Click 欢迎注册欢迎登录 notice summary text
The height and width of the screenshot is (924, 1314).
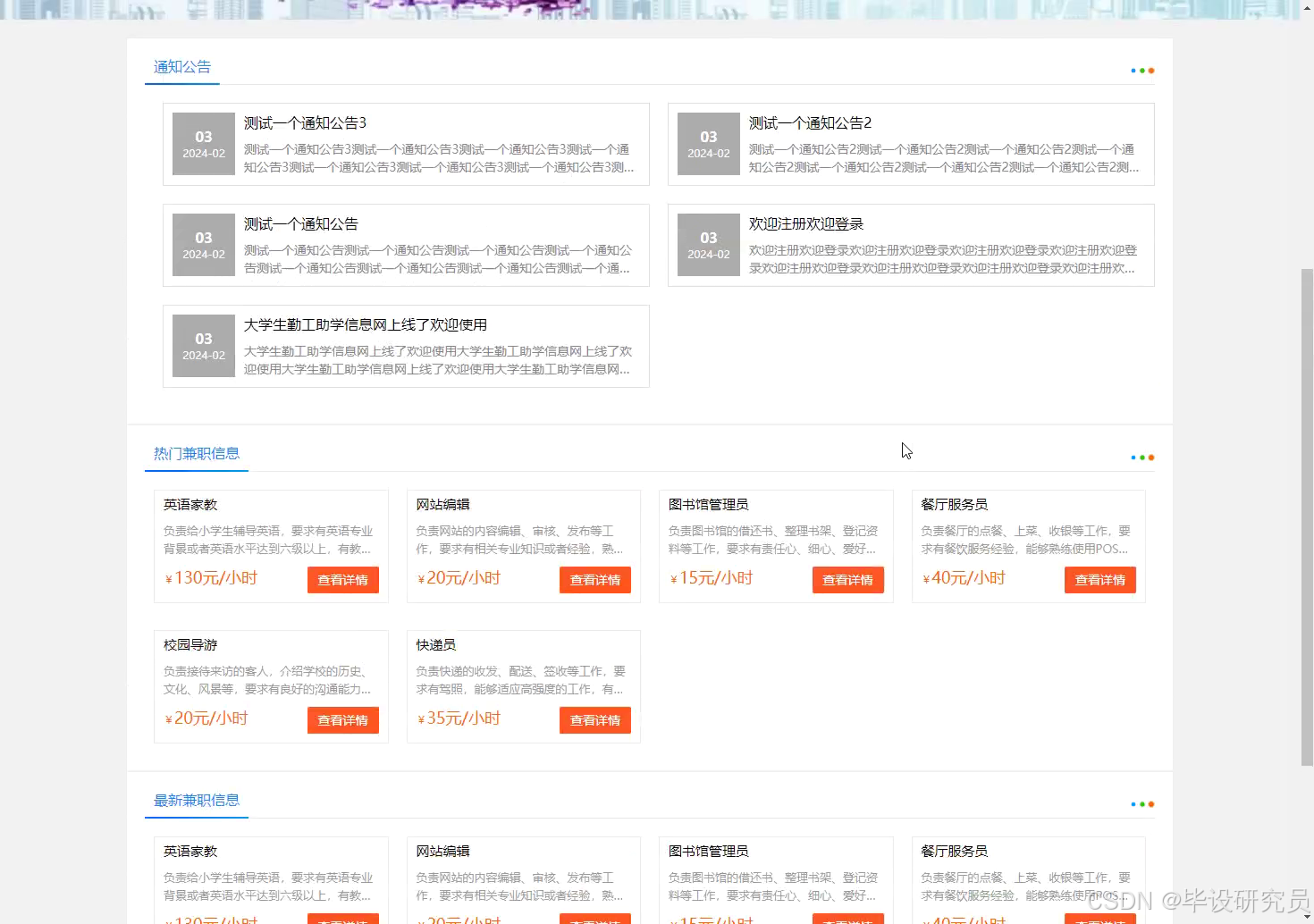click(x=943, y=259)
